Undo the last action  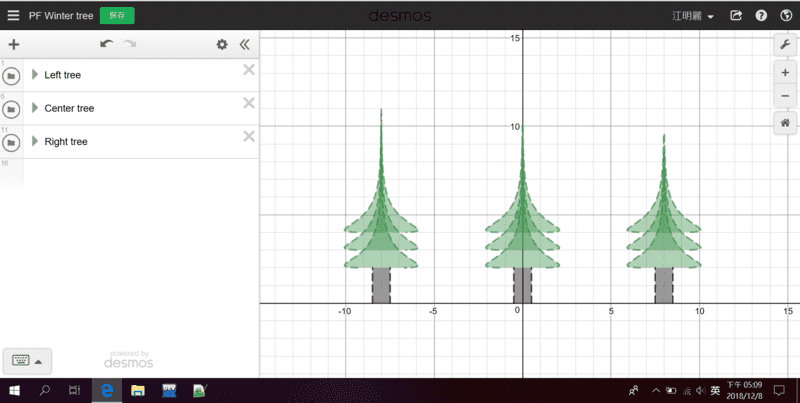coord(106,45)
